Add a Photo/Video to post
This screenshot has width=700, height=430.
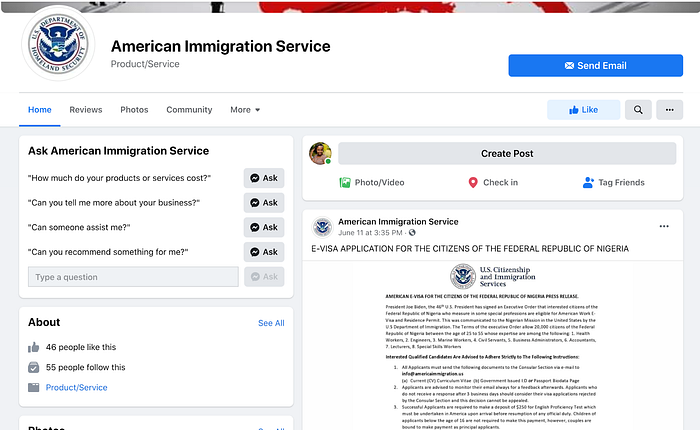pyautogui.click(x=371, y=183)
